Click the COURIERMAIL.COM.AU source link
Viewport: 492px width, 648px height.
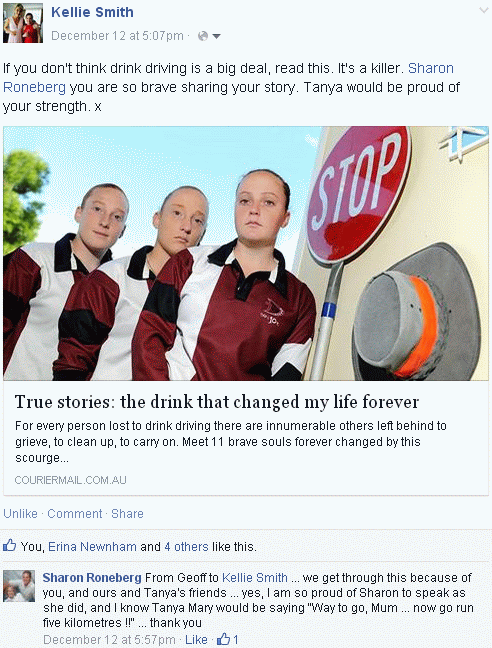point(71,480)
